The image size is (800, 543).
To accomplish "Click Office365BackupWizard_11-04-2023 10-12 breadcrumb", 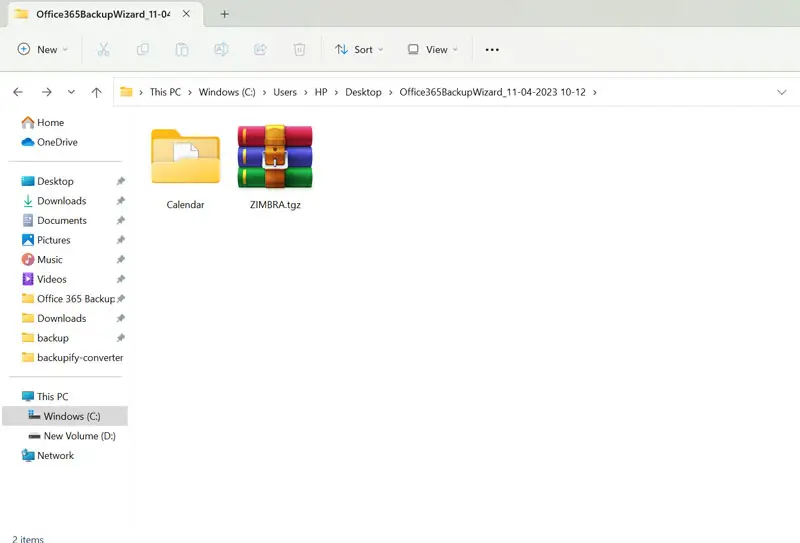I will pos(492,92).
